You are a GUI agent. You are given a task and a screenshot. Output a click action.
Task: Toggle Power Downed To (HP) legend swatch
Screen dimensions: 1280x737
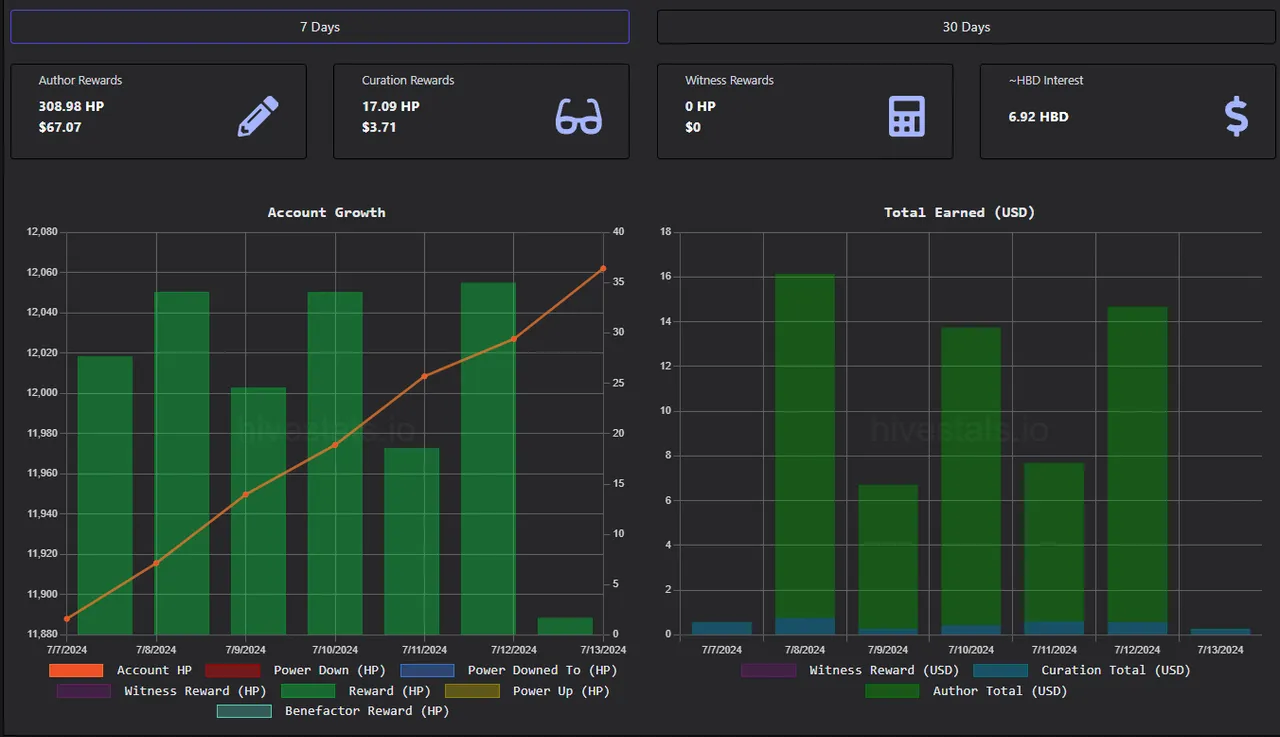(x=427, y=670)
